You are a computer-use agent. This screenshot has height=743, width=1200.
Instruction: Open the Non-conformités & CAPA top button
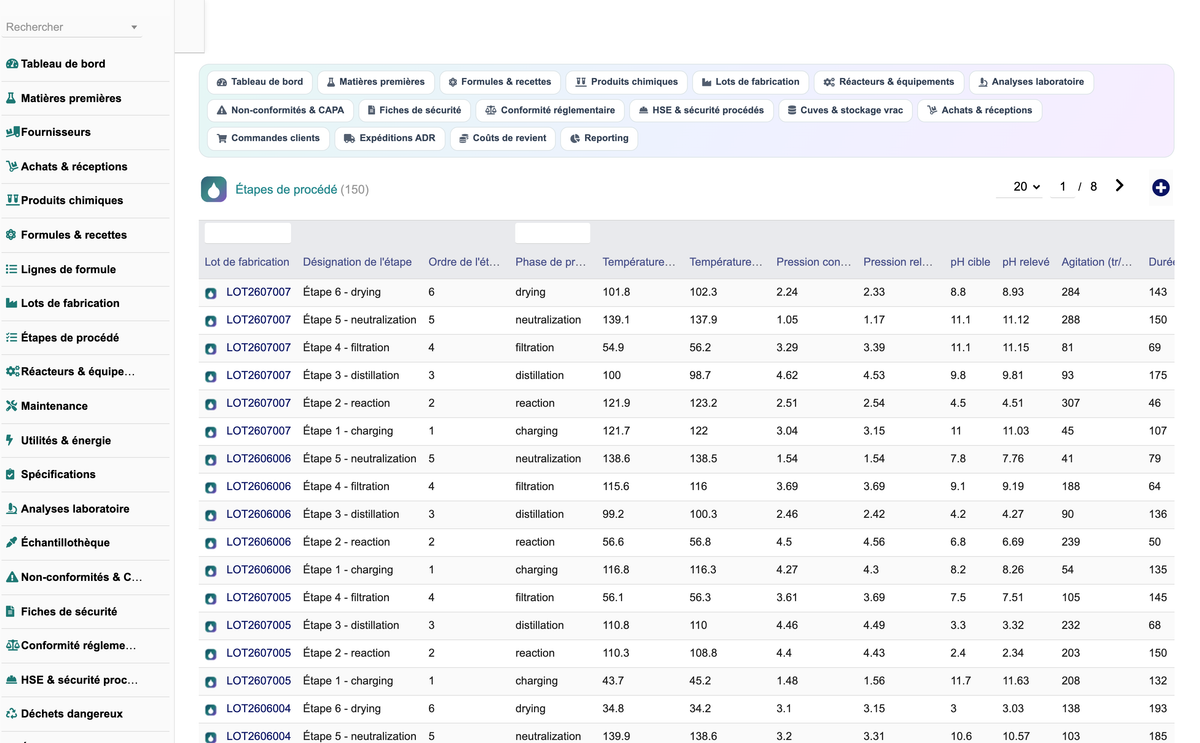click(x=280, y=110)
